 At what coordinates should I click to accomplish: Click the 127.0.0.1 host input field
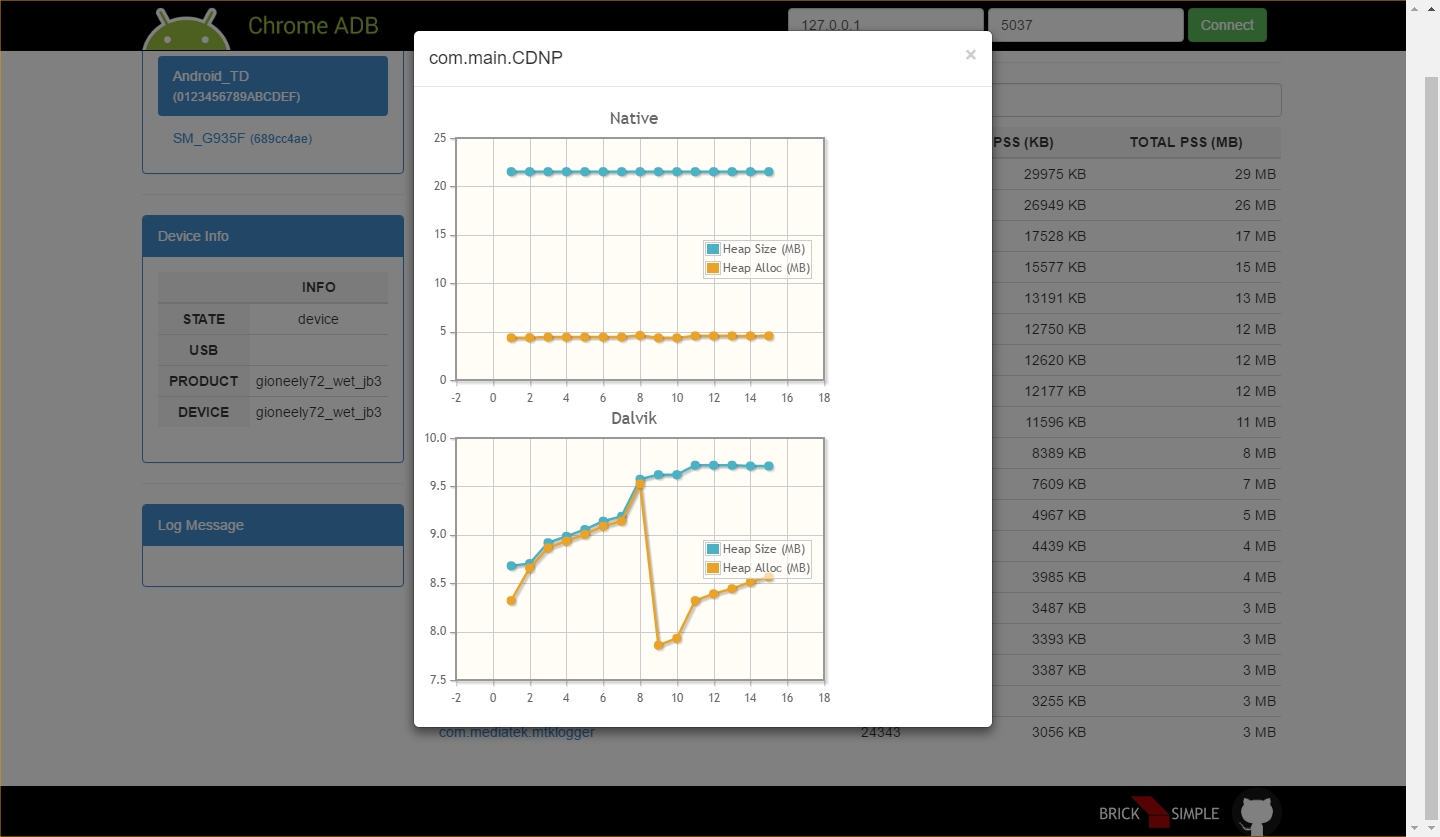(885, 25)
